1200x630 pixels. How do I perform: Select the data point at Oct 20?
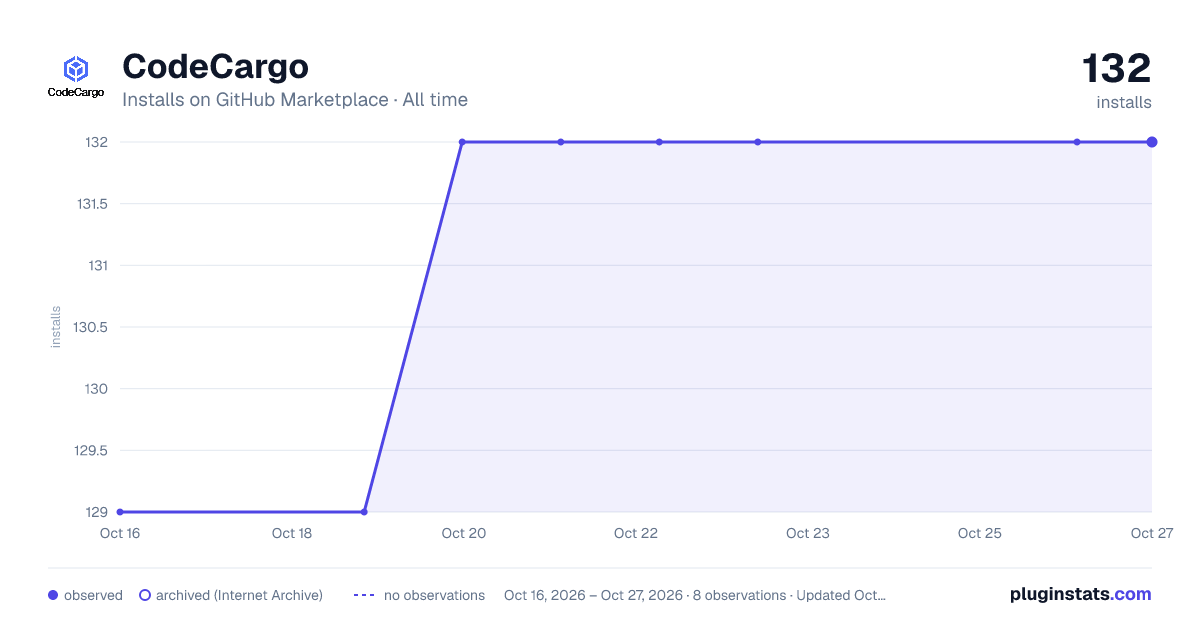[462, 142]
